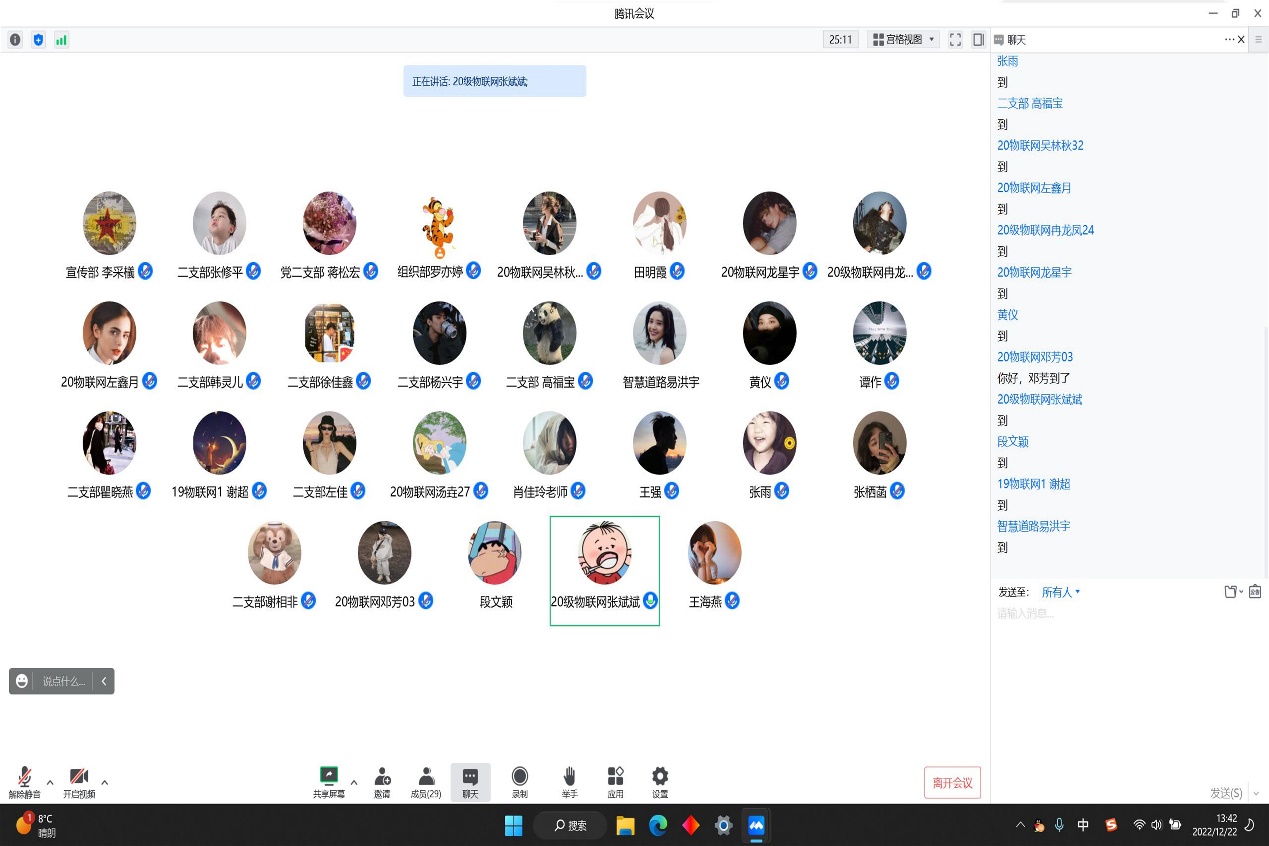Open the 设置 settings gear

[660, 778]
